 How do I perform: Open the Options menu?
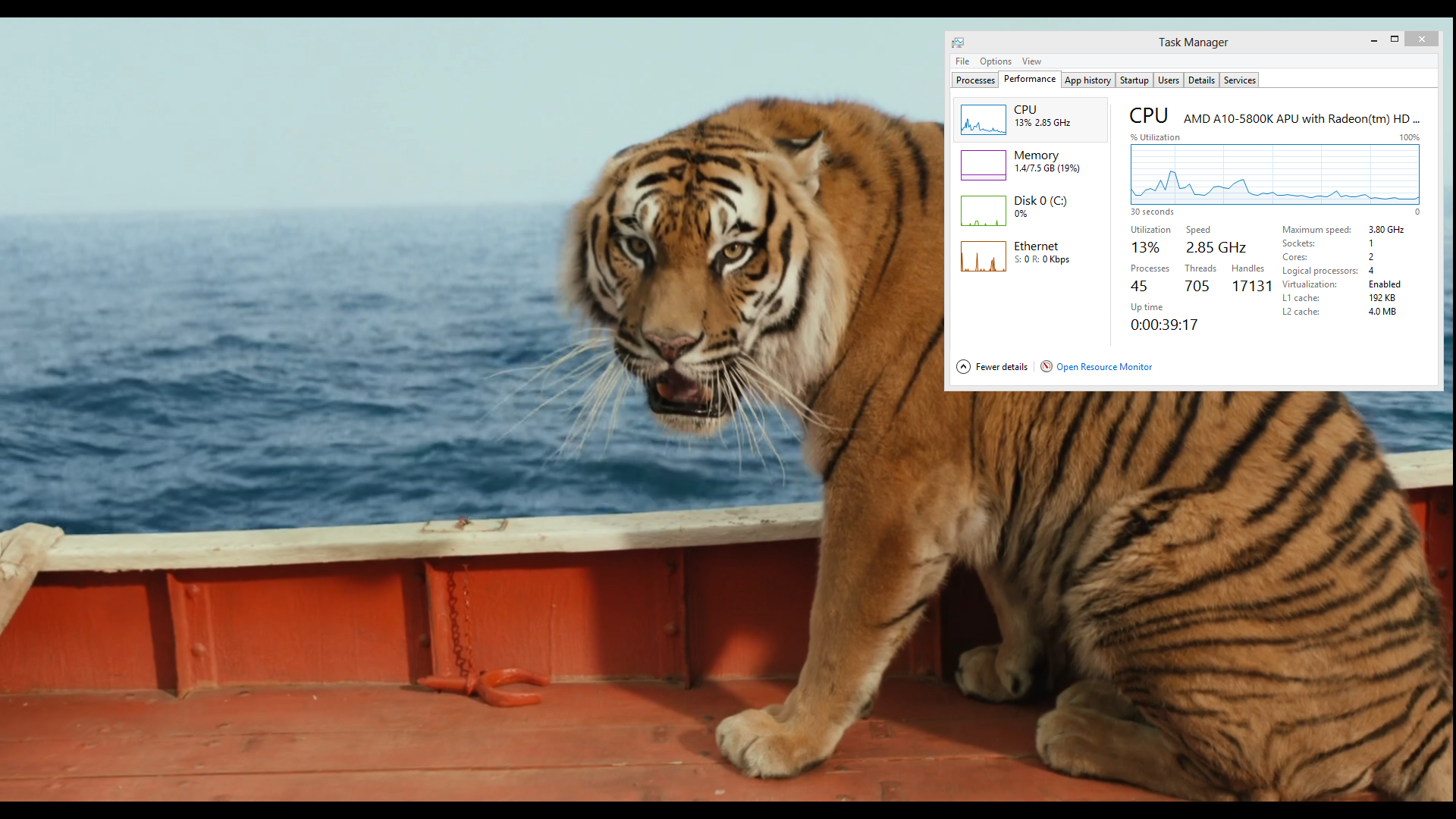click(996, 61)
